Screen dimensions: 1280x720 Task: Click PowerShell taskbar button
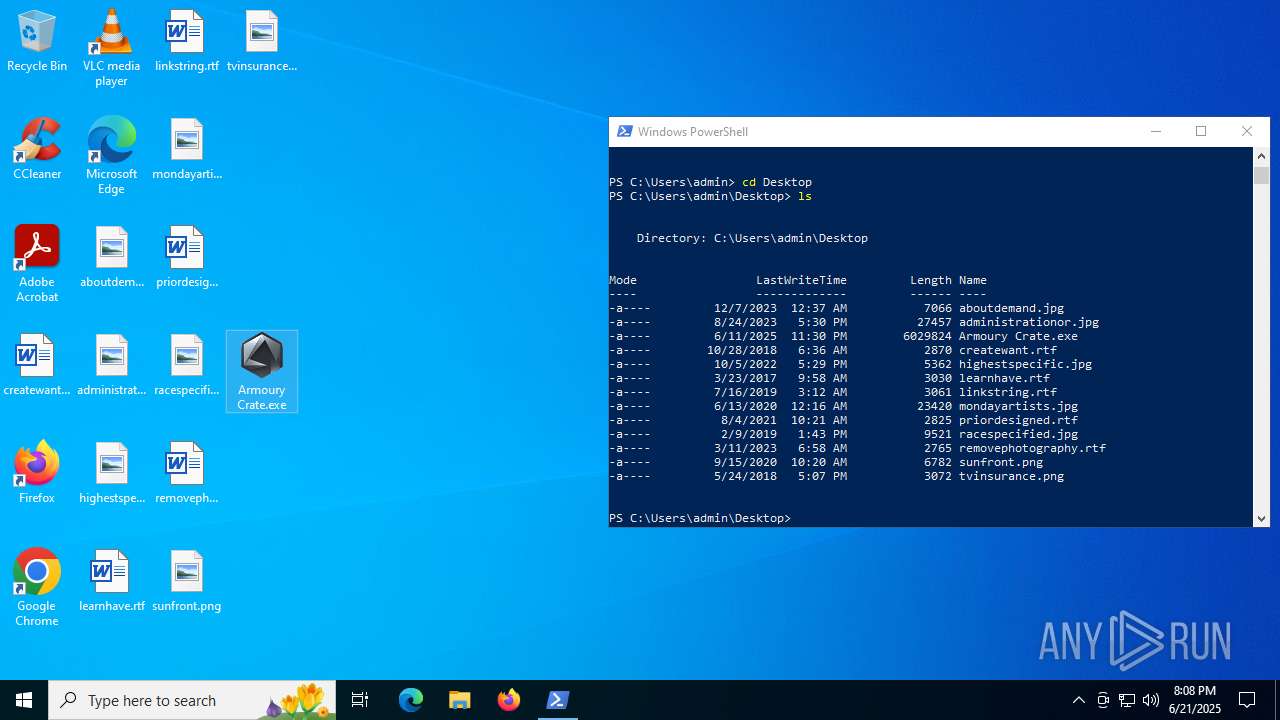point(558,700)
